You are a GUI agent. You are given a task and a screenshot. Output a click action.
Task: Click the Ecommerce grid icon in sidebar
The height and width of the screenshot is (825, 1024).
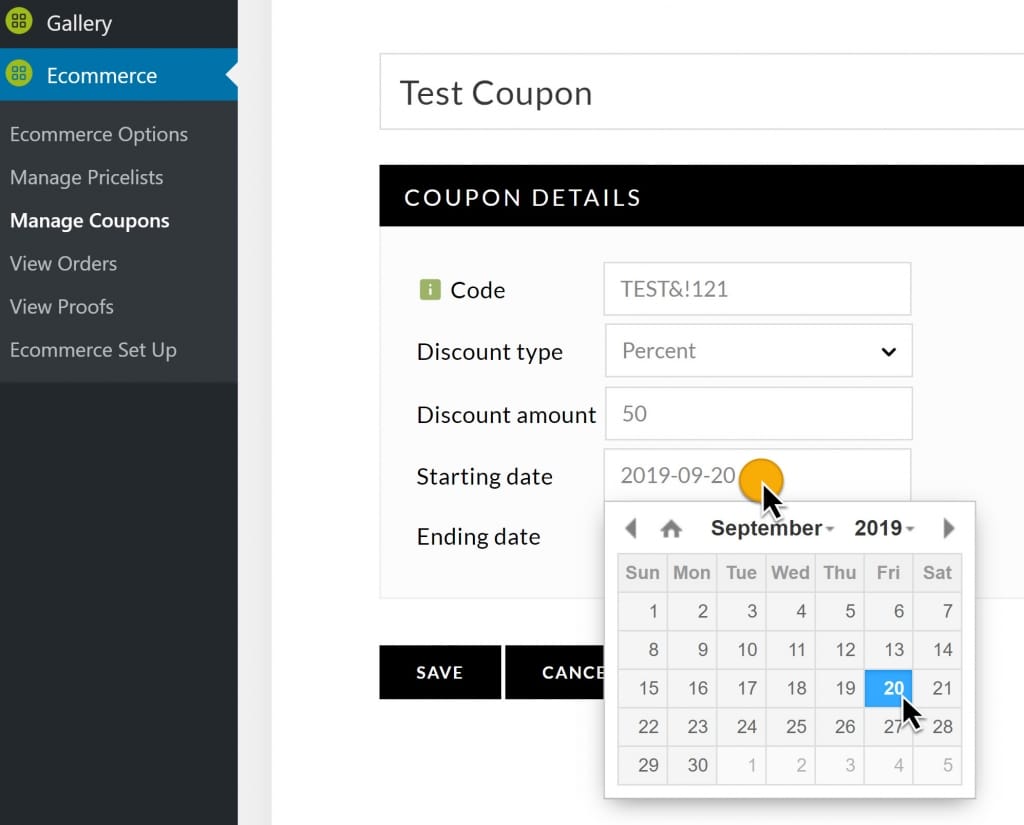point(20,74)
